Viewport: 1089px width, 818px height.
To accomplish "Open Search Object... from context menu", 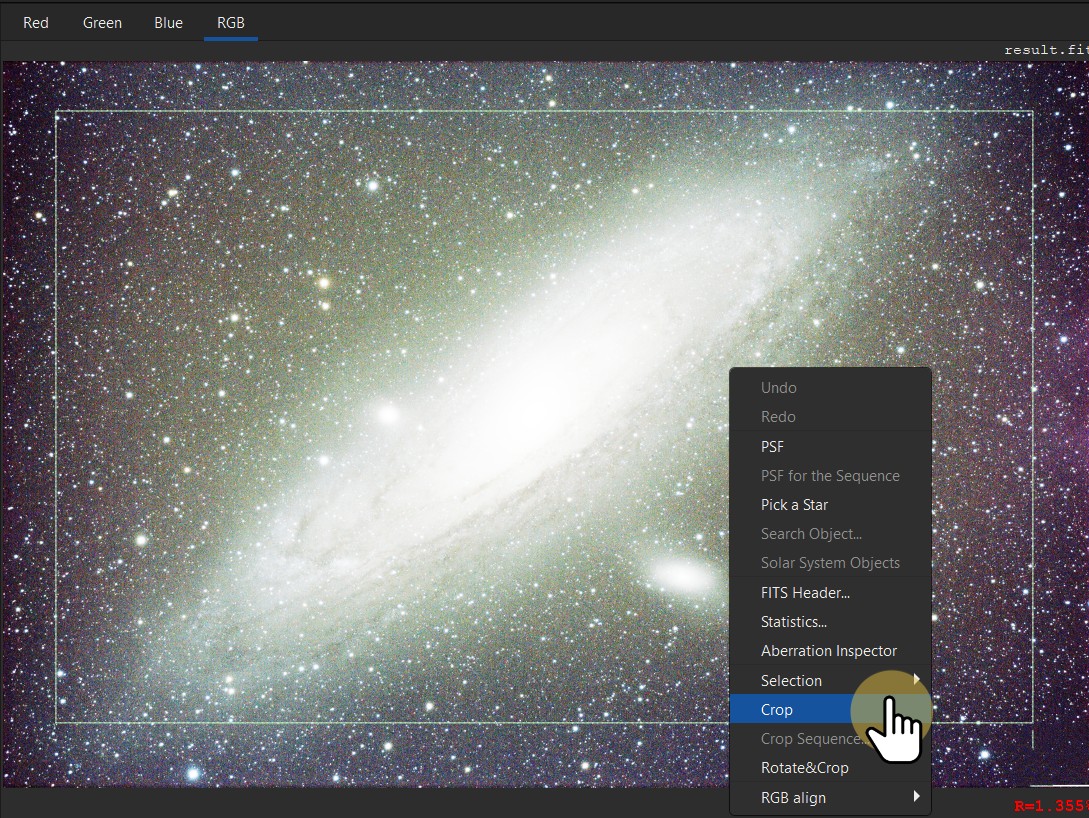I will (x=811, y=534).
